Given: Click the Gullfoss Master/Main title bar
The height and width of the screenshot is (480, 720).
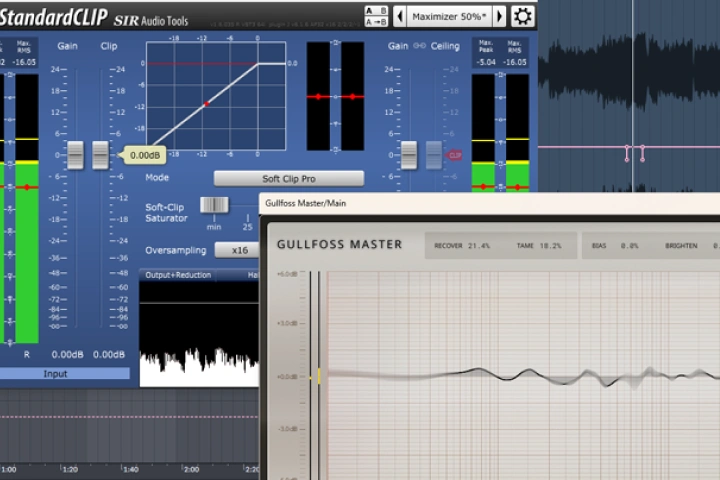Looking at the screenshot, I should (x=489, y=203).
